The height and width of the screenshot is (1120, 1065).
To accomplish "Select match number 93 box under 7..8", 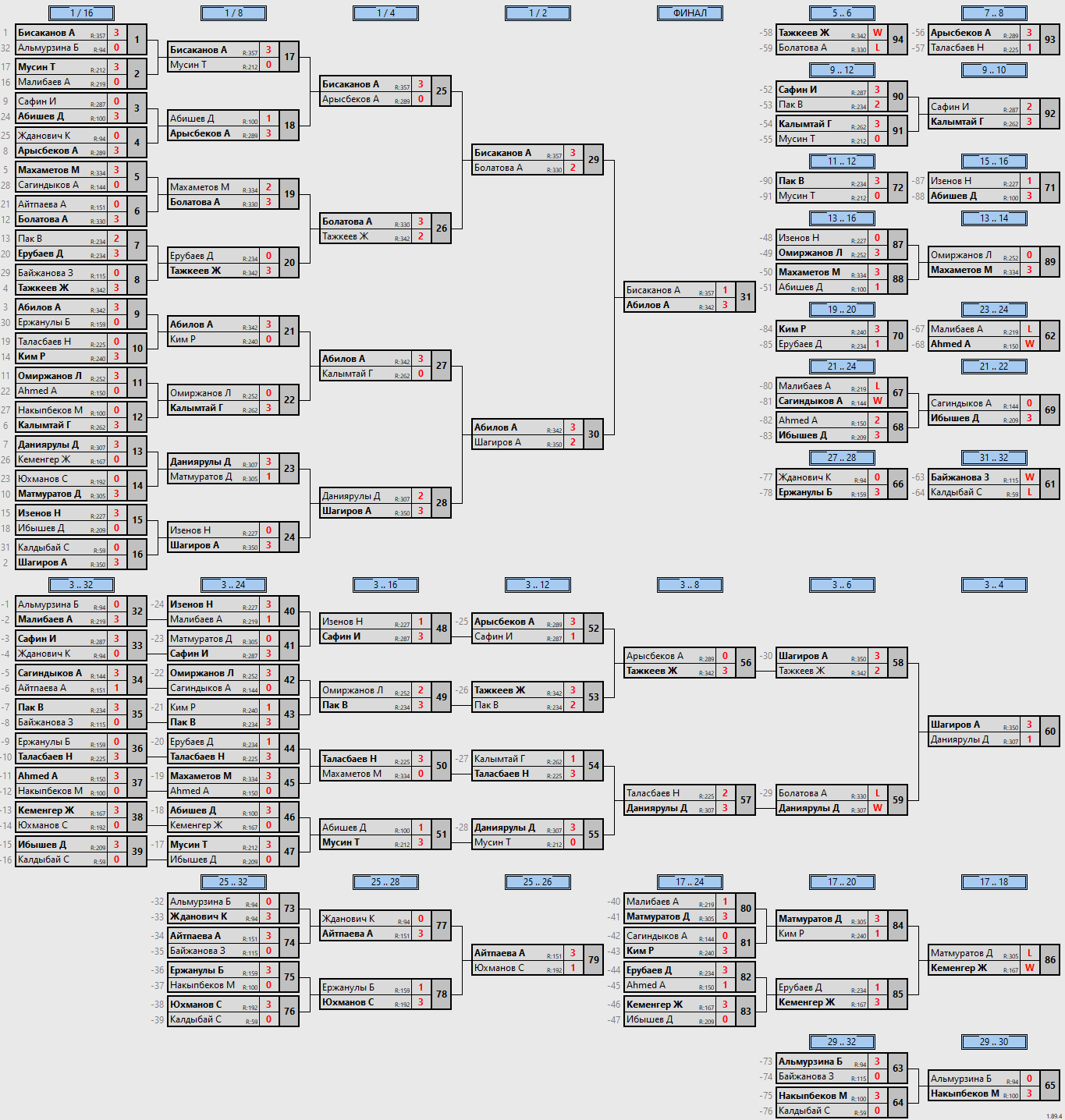I will pyautogui.click(x=1050, y=40).
